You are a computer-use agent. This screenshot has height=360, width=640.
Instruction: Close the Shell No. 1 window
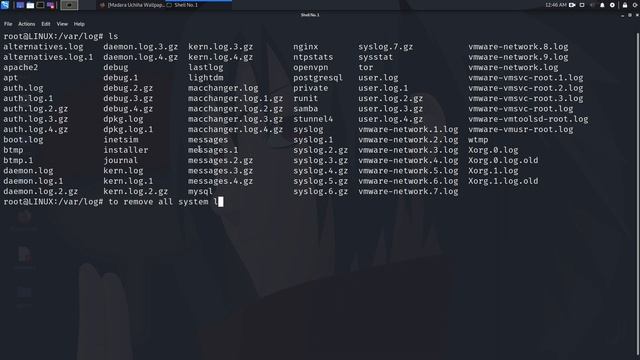pos(637,15)
